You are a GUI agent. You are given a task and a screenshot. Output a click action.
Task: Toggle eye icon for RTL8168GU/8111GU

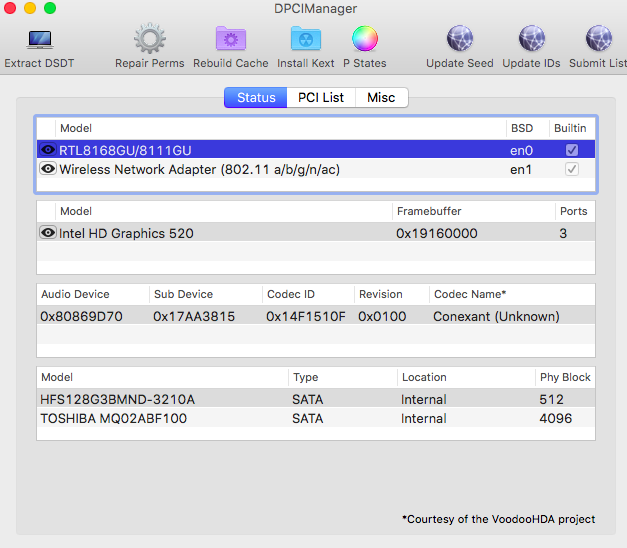(48, 150)
